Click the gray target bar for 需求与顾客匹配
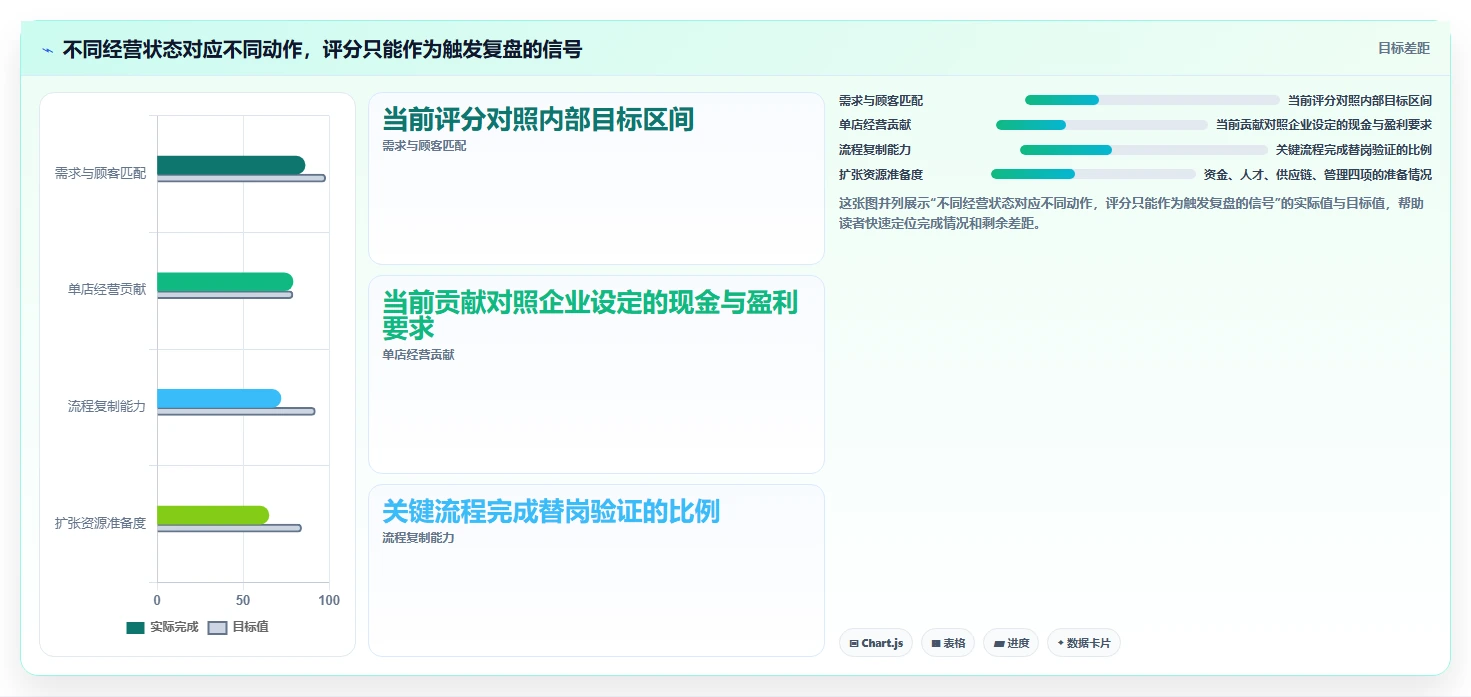The height and width of the screenshot is (697, 1471). click(241, 178)
